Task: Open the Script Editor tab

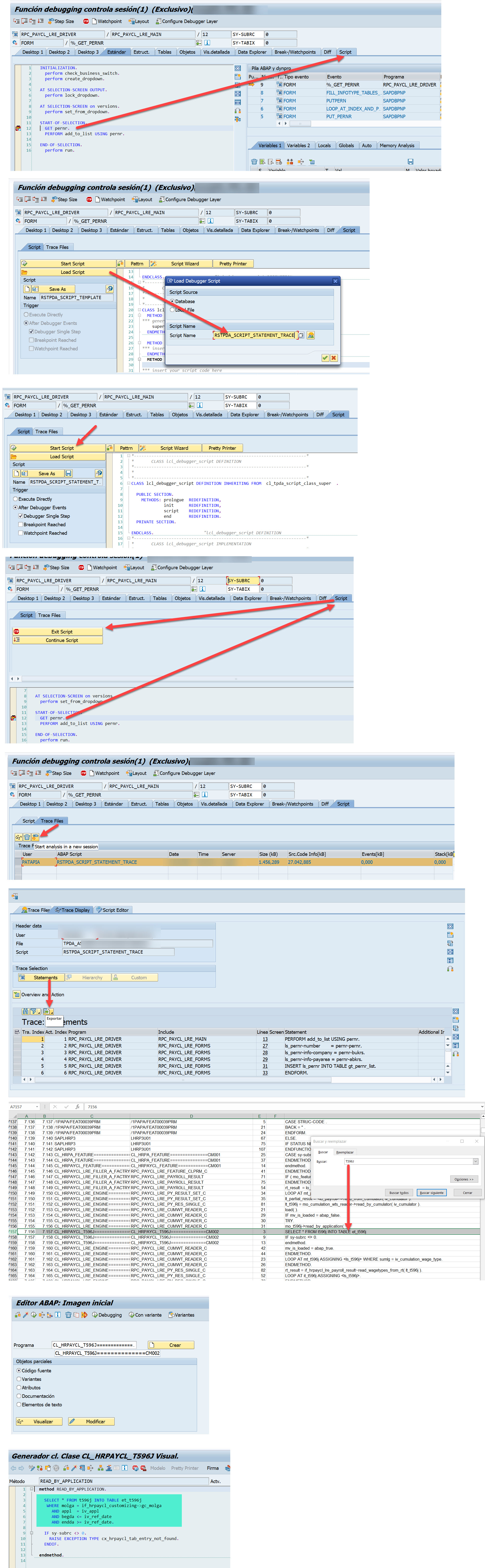Action: pos(113,910)
